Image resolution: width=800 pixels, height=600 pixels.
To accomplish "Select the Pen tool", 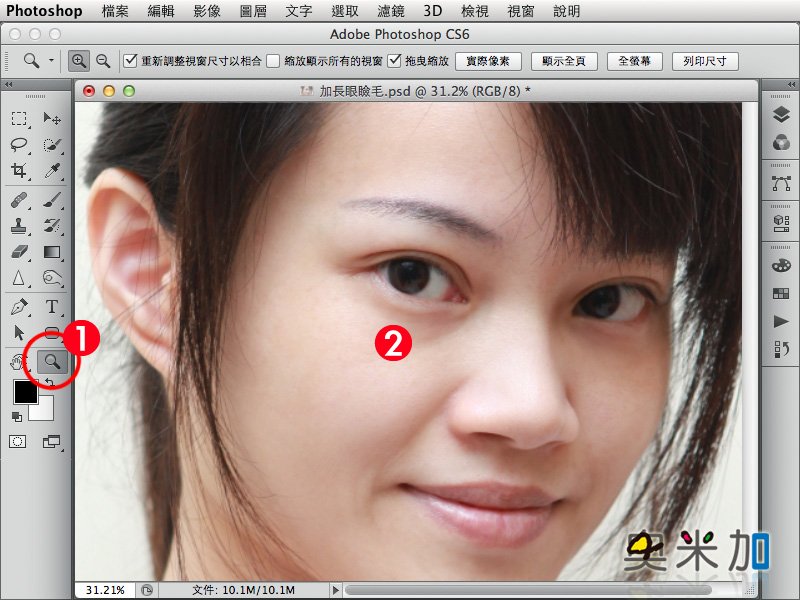I will tap(19, 307).
